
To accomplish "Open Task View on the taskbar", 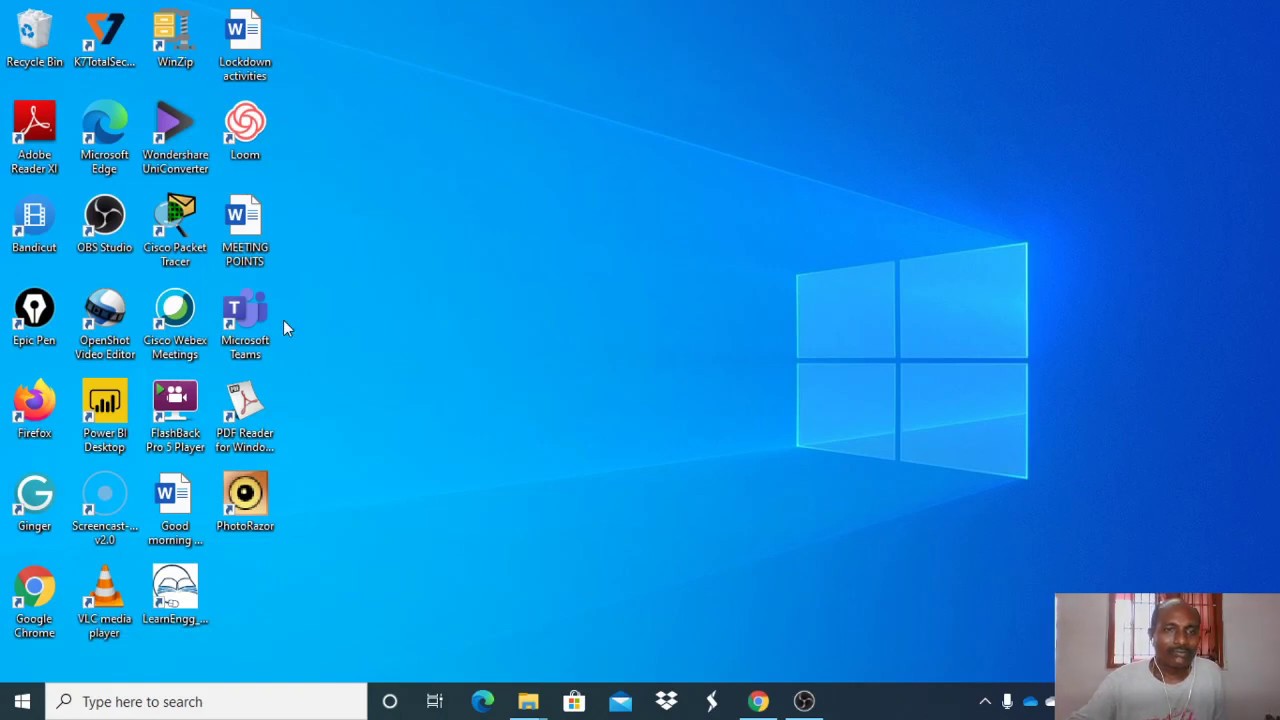I will 435,701.
